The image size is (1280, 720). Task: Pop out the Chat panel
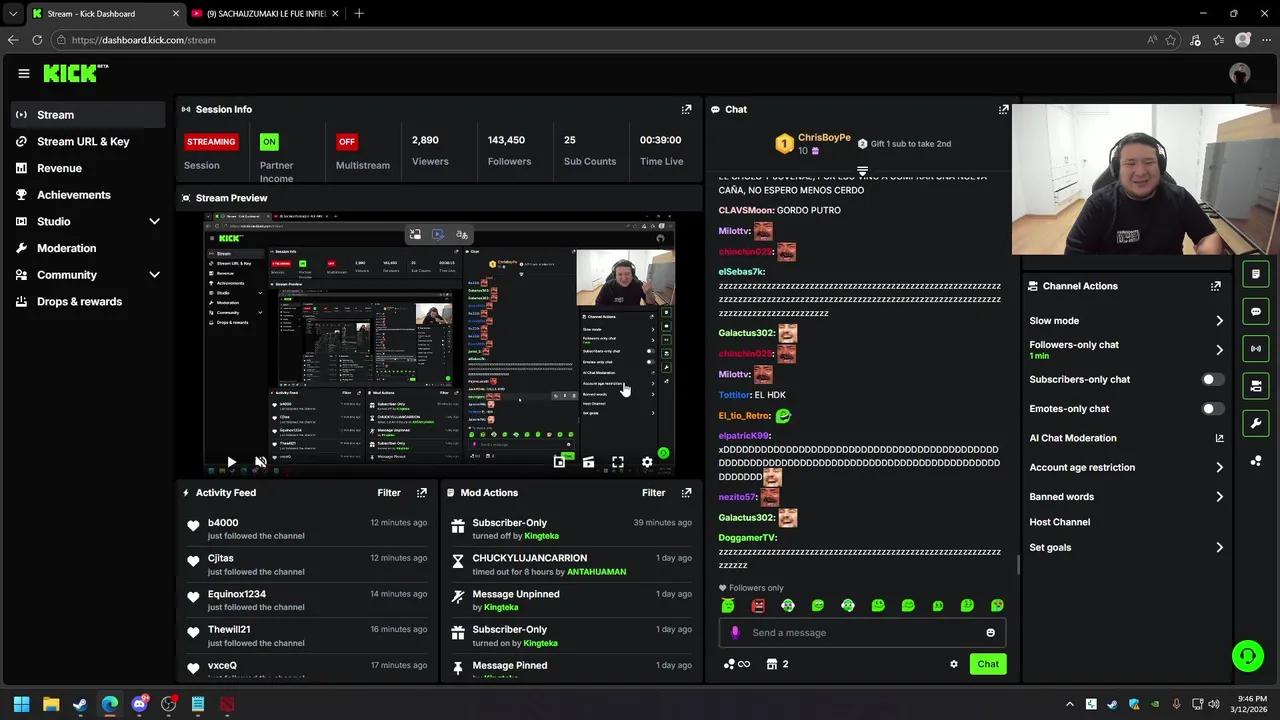coord(1003,109)
